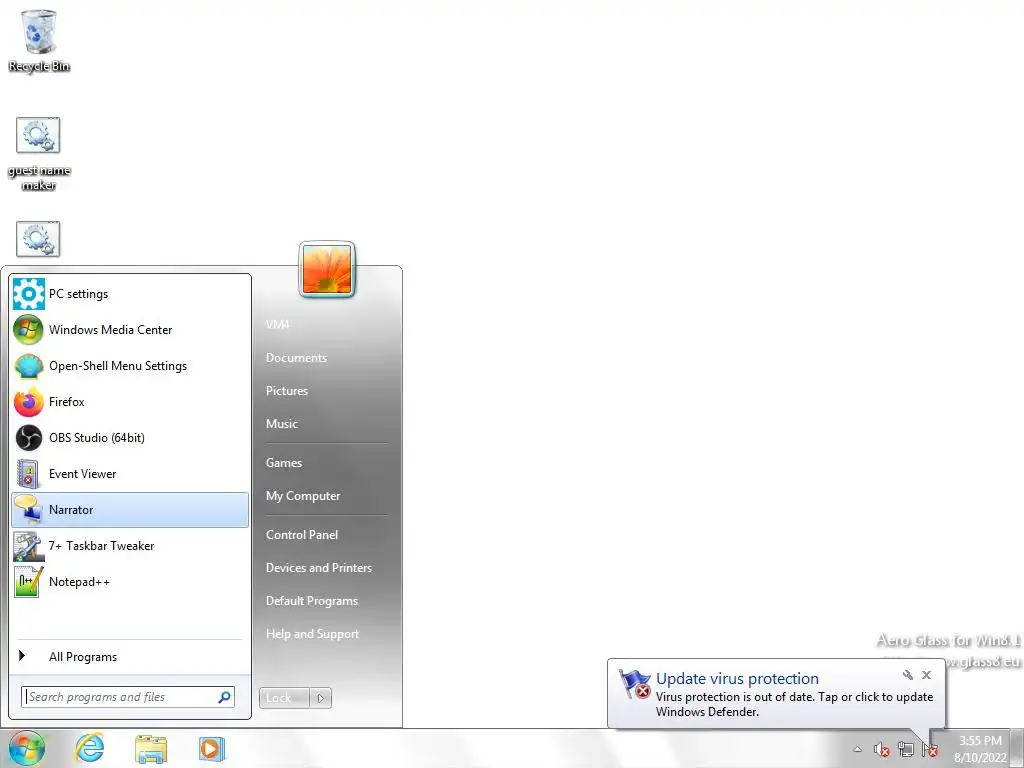Click the 7+ Taskbar Tweaker icon
The height and width of the screenshot is (768, 1024).
[x=29, y=546]
